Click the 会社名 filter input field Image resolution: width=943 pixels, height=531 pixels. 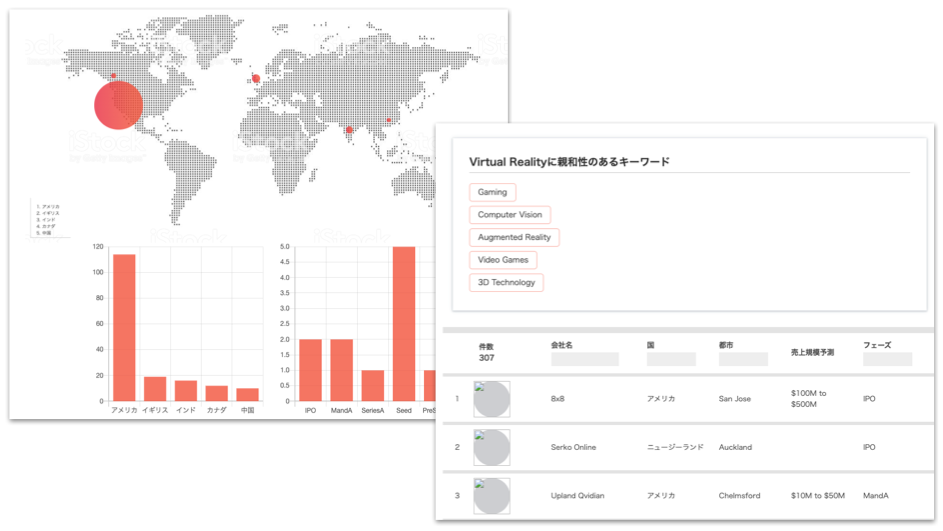[585, 359]
